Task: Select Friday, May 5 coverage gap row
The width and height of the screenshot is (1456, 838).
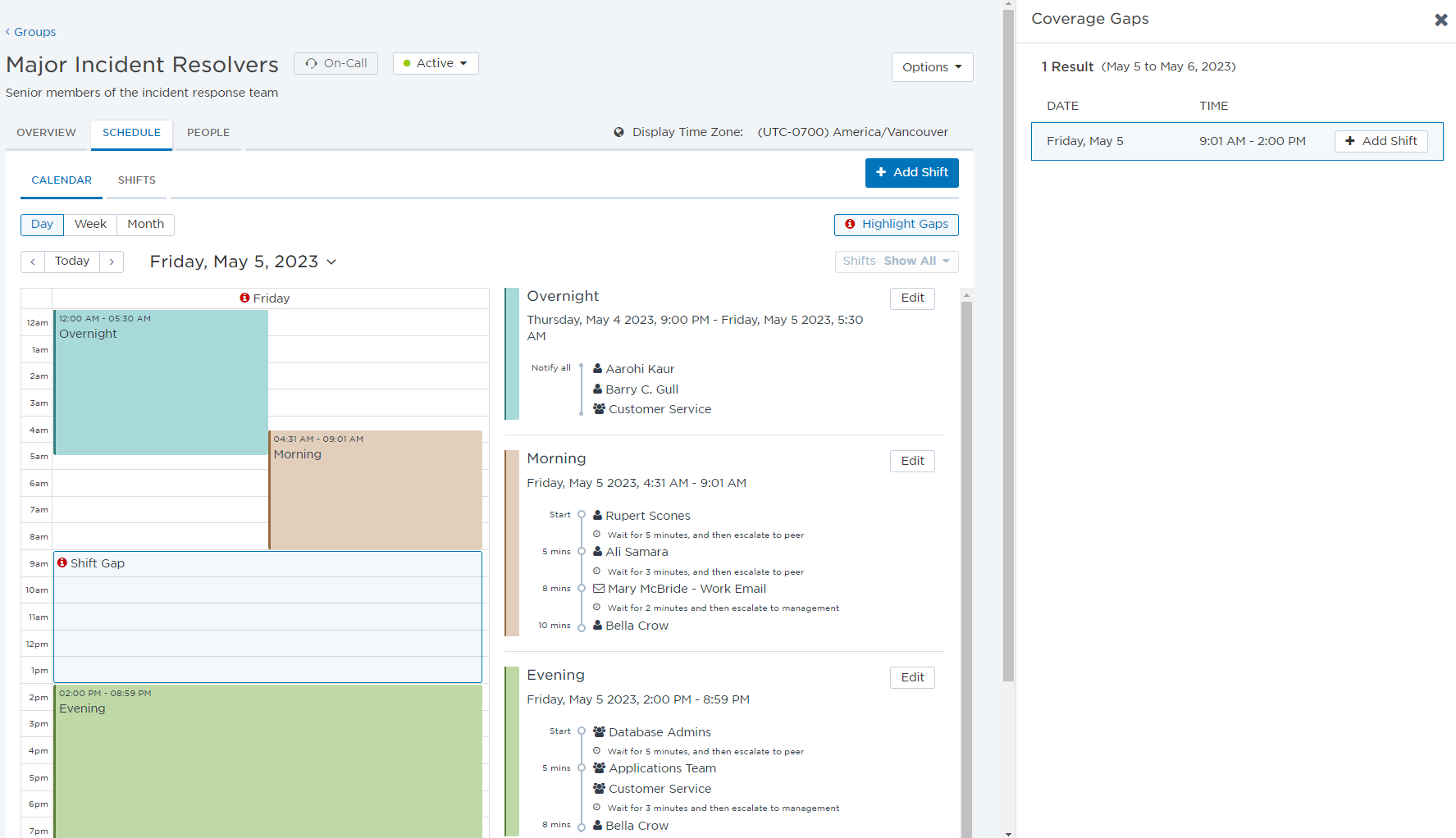Action: point(1237,141)
